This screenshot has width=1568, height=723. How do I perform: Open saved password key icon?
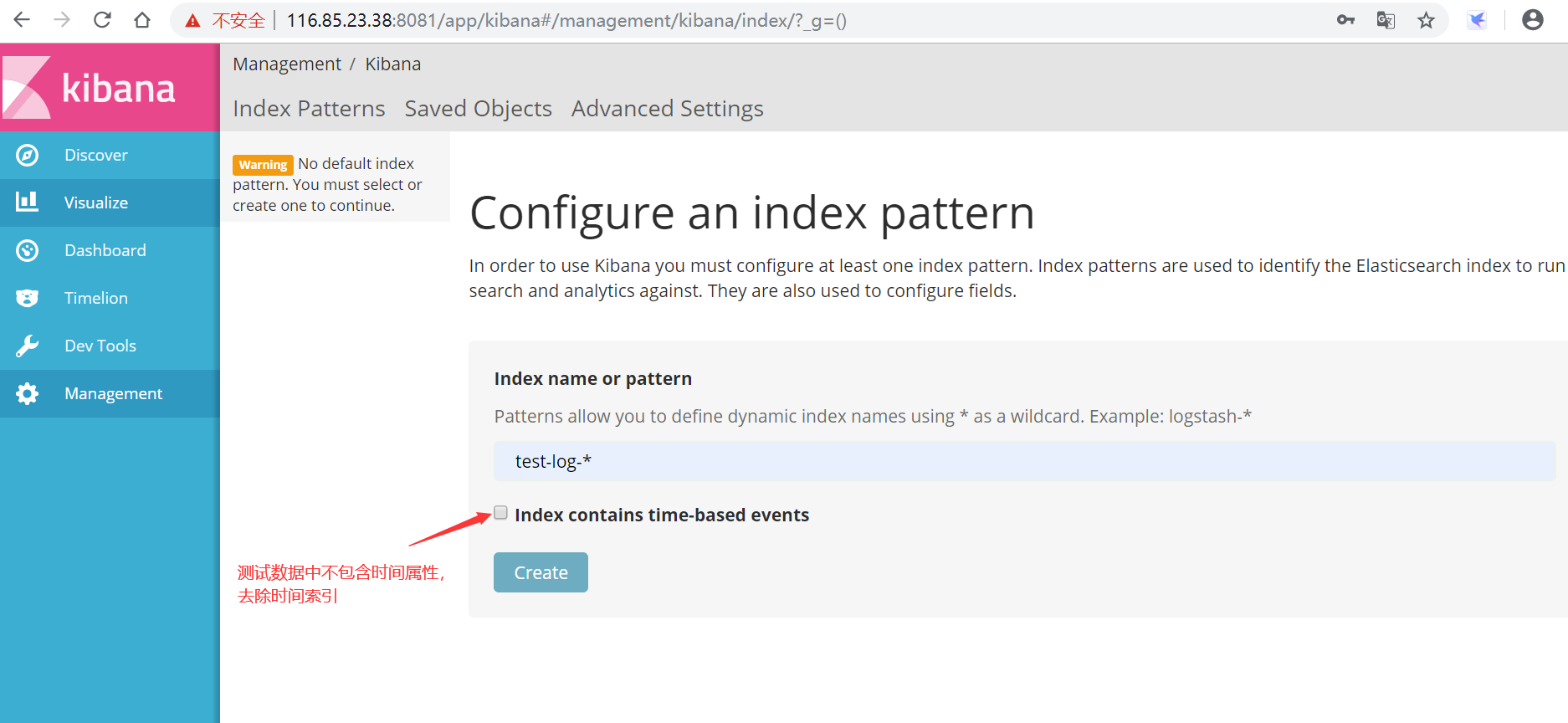tap(1345, 20)
